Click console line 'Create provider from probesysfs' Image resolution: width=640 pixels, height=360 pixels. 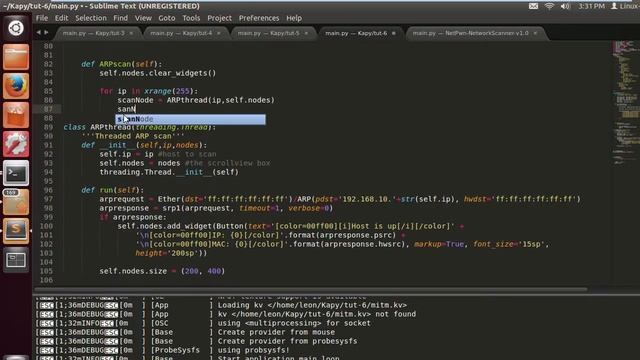(x=196, y=341)
